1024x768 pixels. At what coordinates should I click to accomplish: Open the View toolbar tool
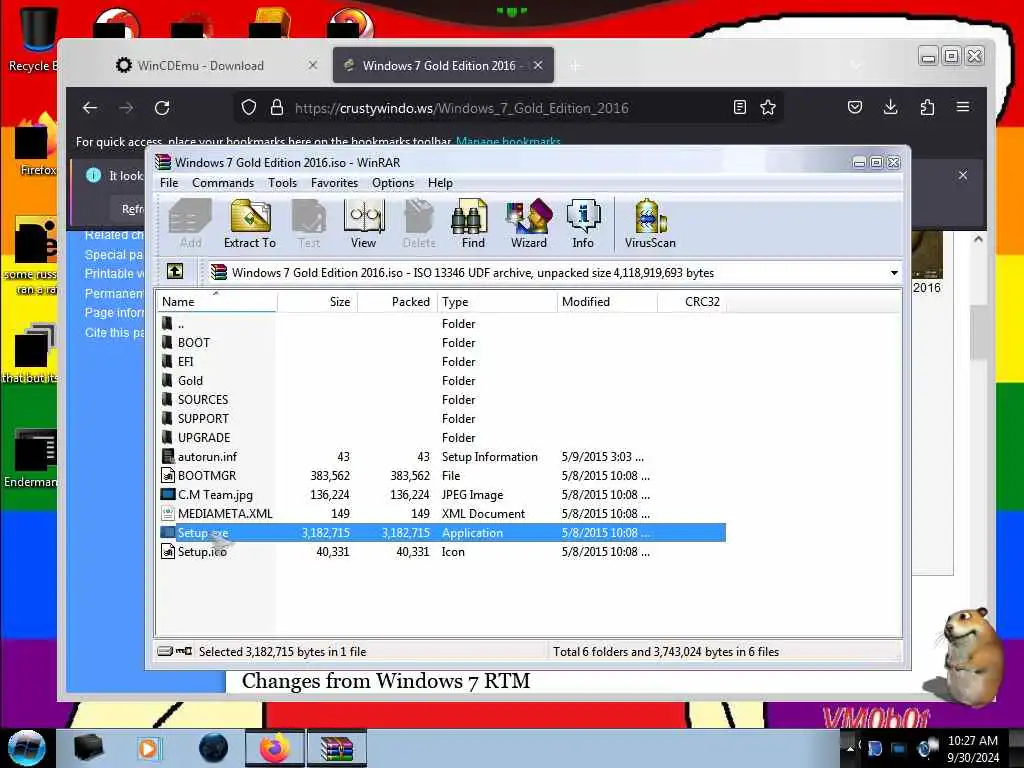point(364,224)
